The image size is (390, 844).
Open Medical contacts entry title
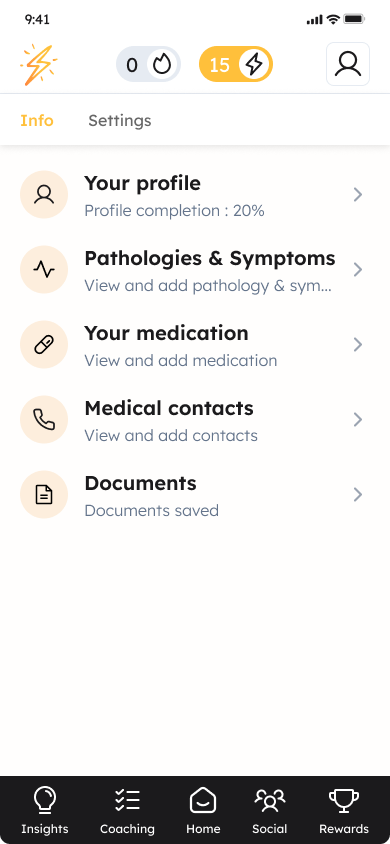pos(169,409)
